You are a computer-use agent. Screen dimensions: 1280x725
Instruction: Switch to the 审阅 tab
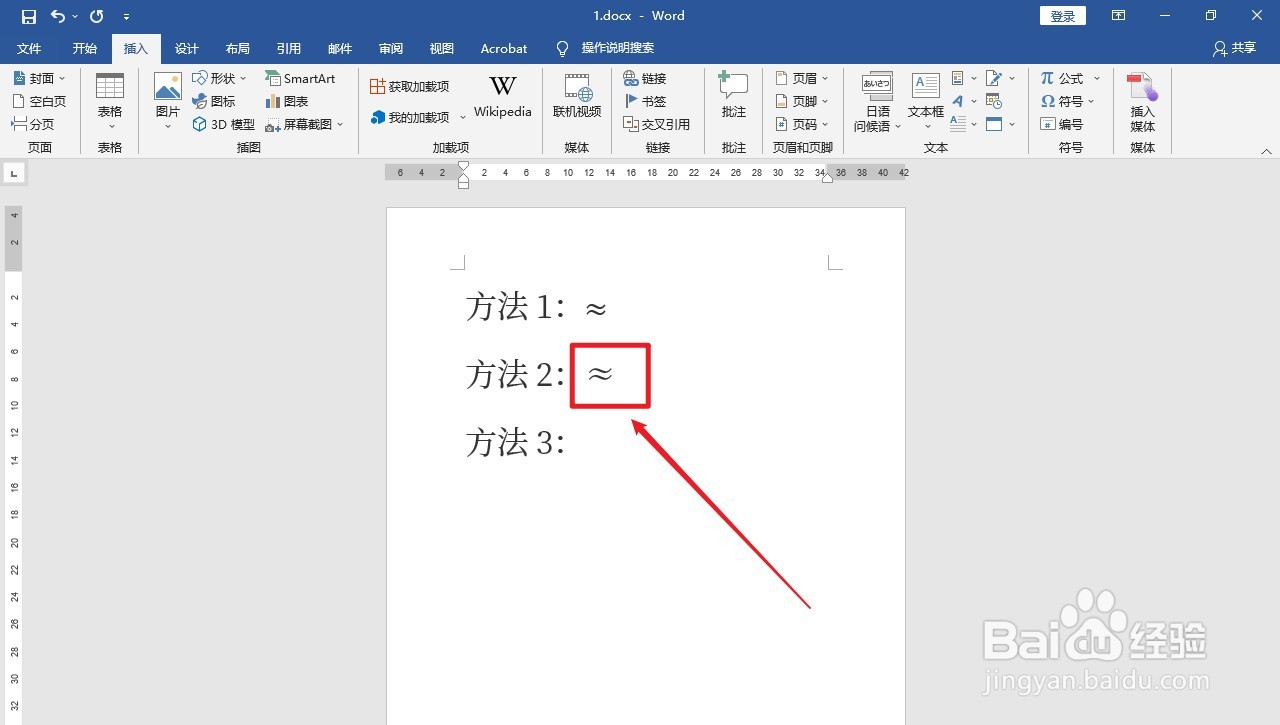391,48
